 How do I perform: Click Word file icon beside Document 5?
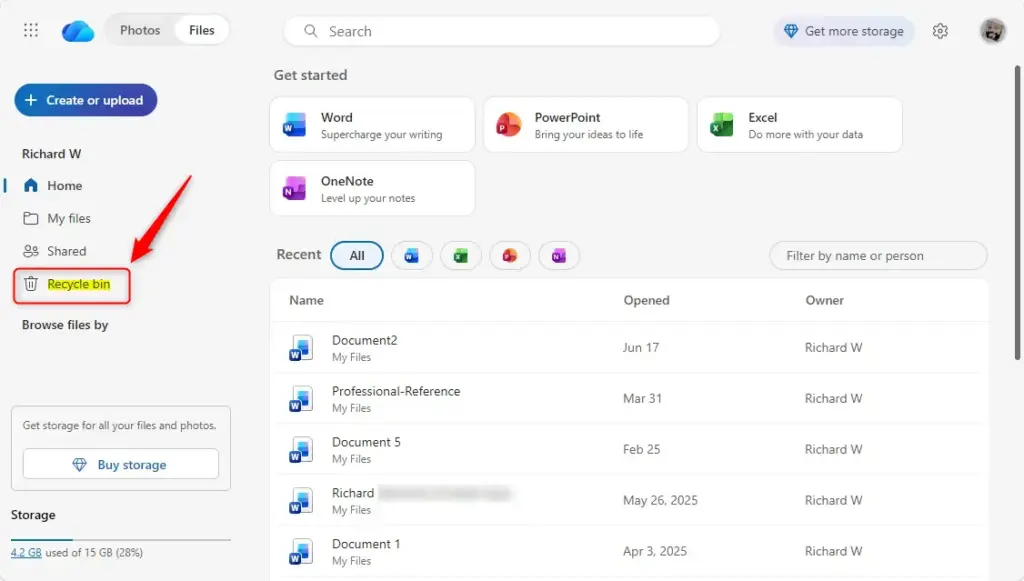pyautogui.click(x=301, y=450)
